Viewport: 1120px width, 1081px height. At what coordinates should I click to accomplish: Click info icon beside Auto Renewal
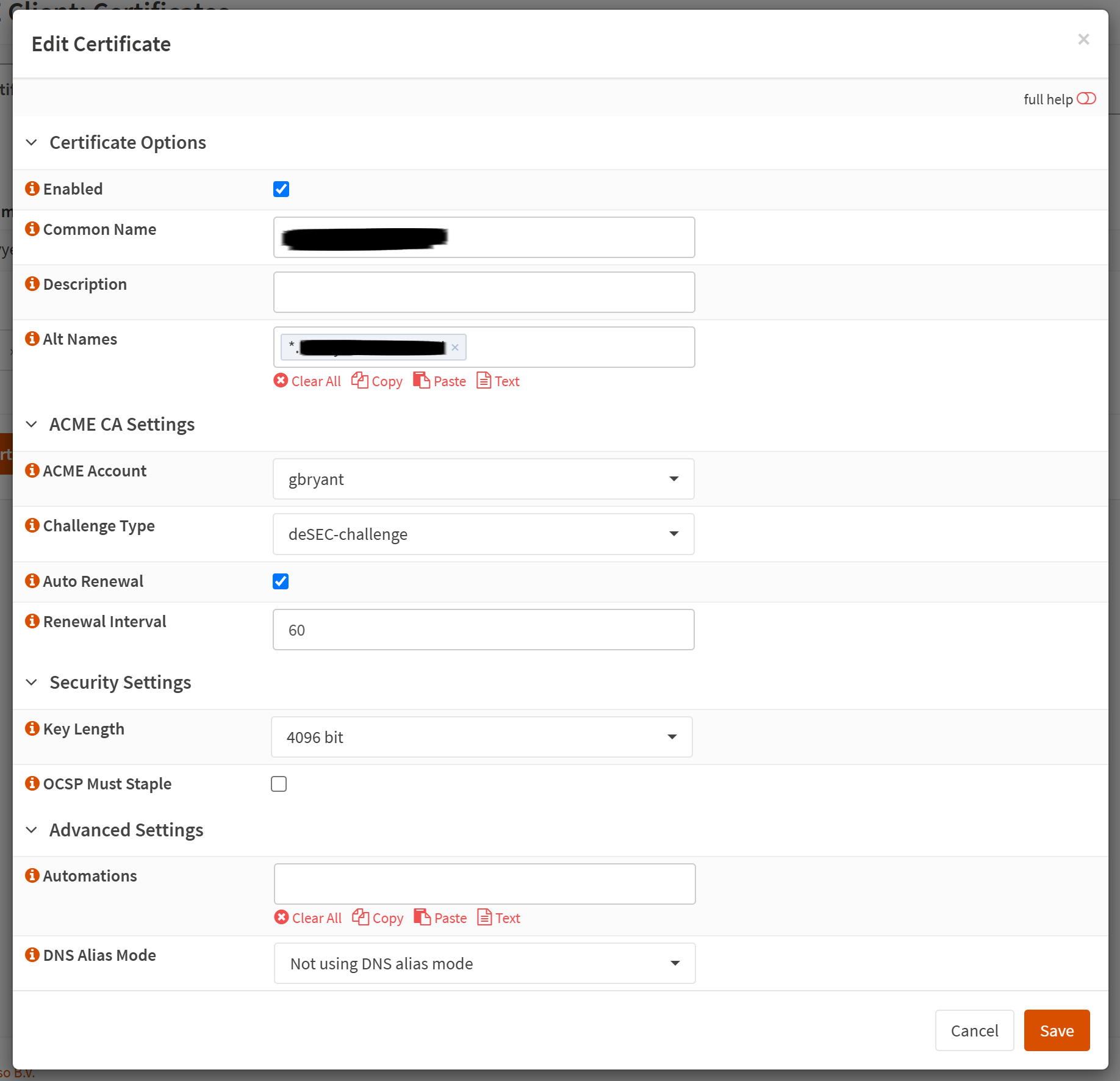pyautogui.click(x=32, y=581)
